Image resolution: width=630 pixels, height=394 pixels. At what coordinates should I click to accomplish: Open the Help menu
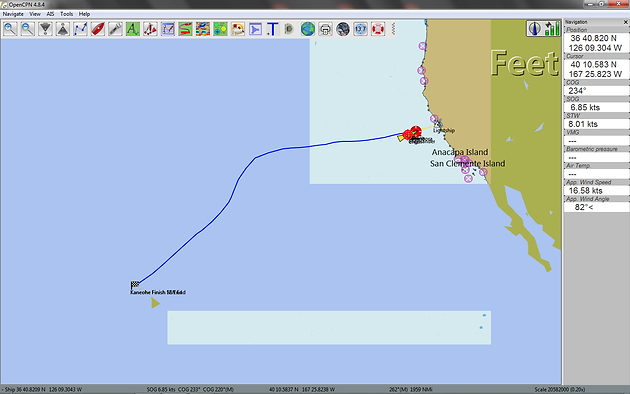tap(84, 14)
